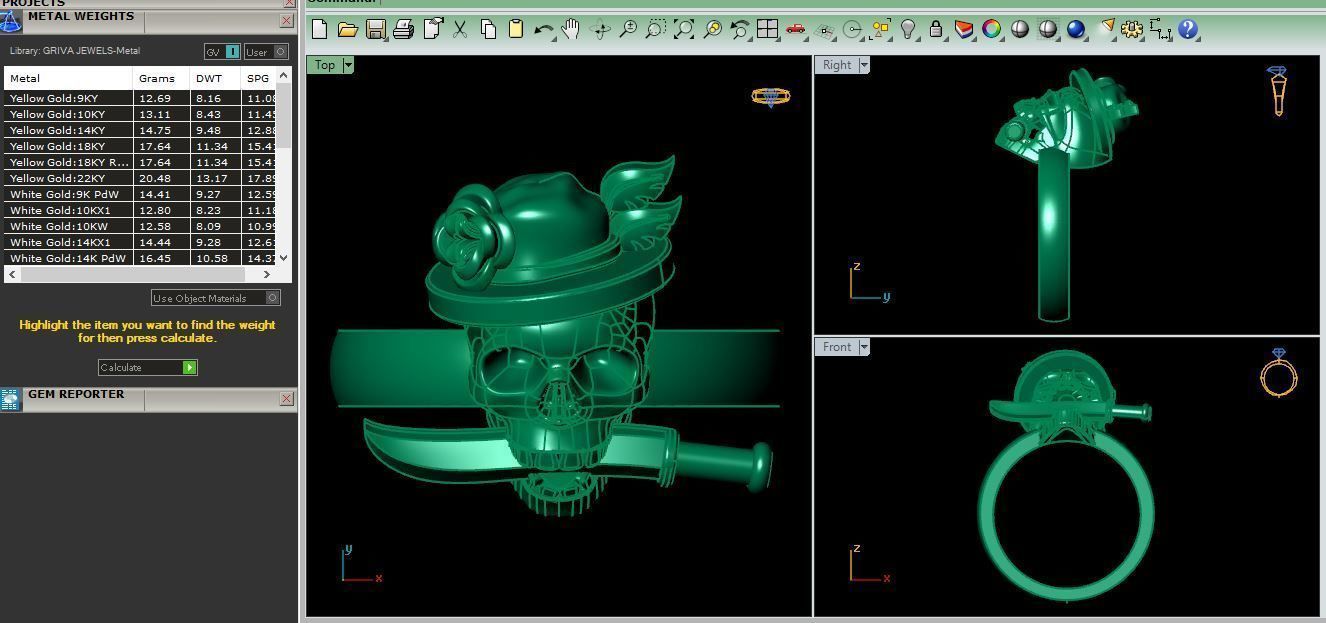This screenshot has width=1326, height=623.
Task: Select the Rotate View tool
Action: [600, 29]
